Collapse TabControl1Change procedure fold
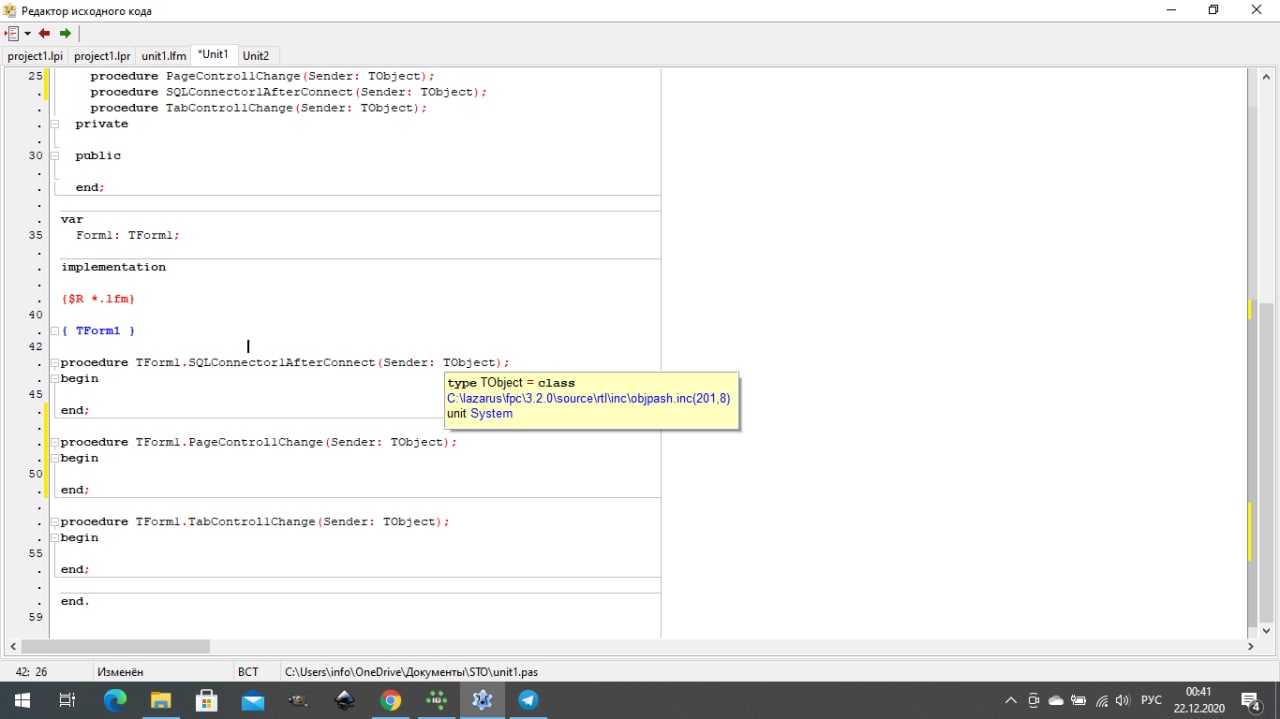 [x=54, y=522]
